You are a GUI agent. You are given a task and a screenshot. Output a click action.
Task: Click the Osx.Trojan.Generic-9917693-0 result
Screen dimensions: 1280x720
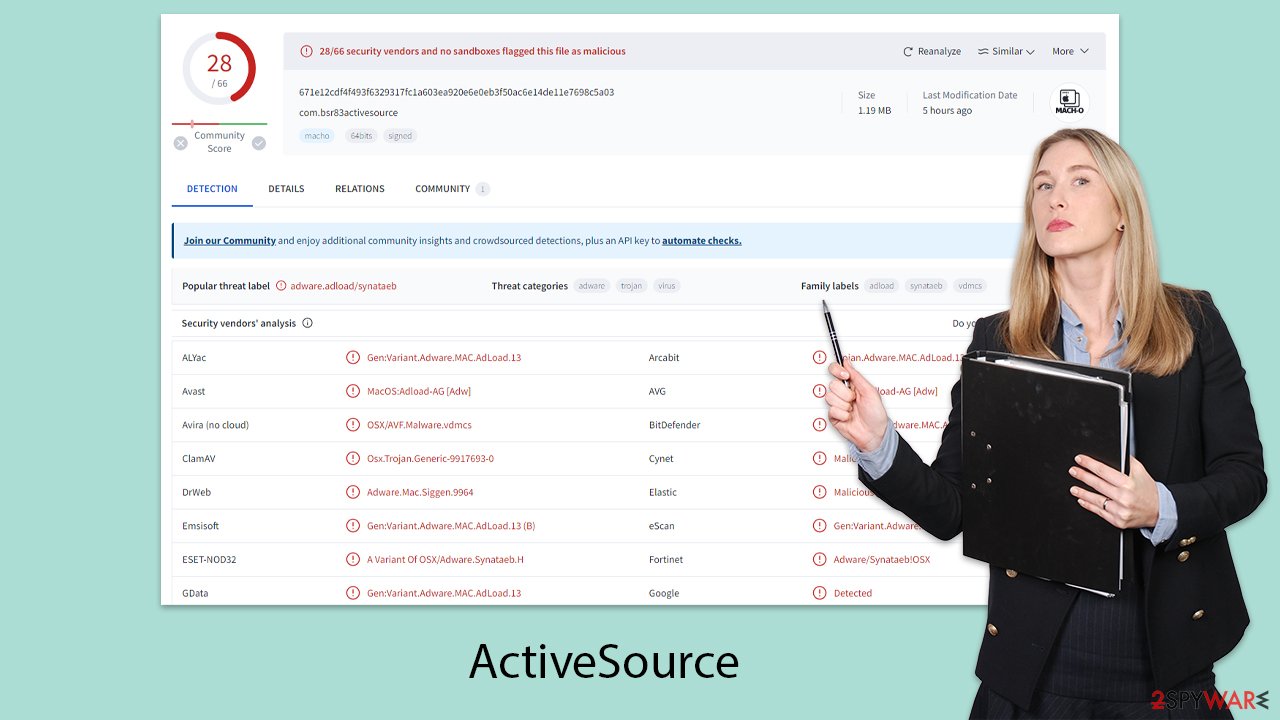pyautogui.click(x=430, y=459)
